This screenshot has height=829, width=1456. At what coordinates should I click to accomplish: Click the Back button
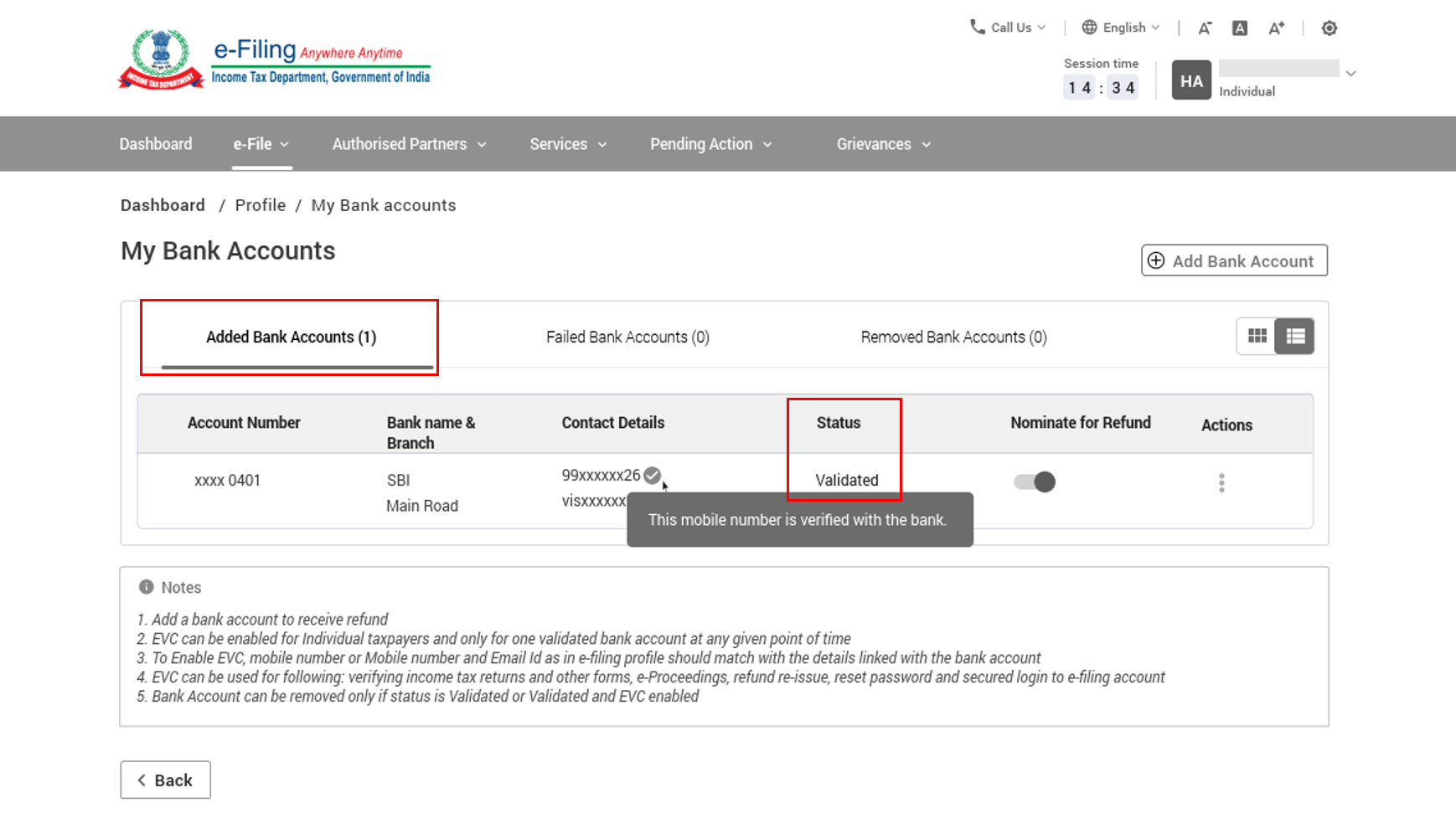tap(165, 780)
